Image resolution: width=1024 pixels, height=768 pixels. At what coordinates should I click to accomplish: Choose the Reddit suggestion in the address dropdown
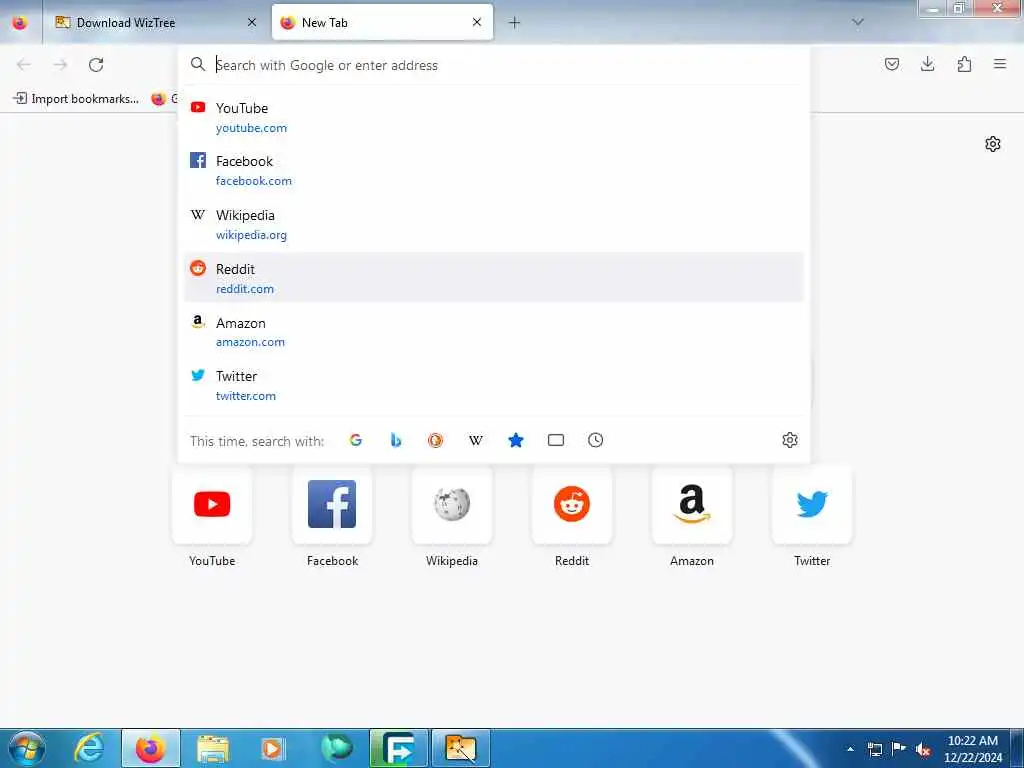coord(493,278)
